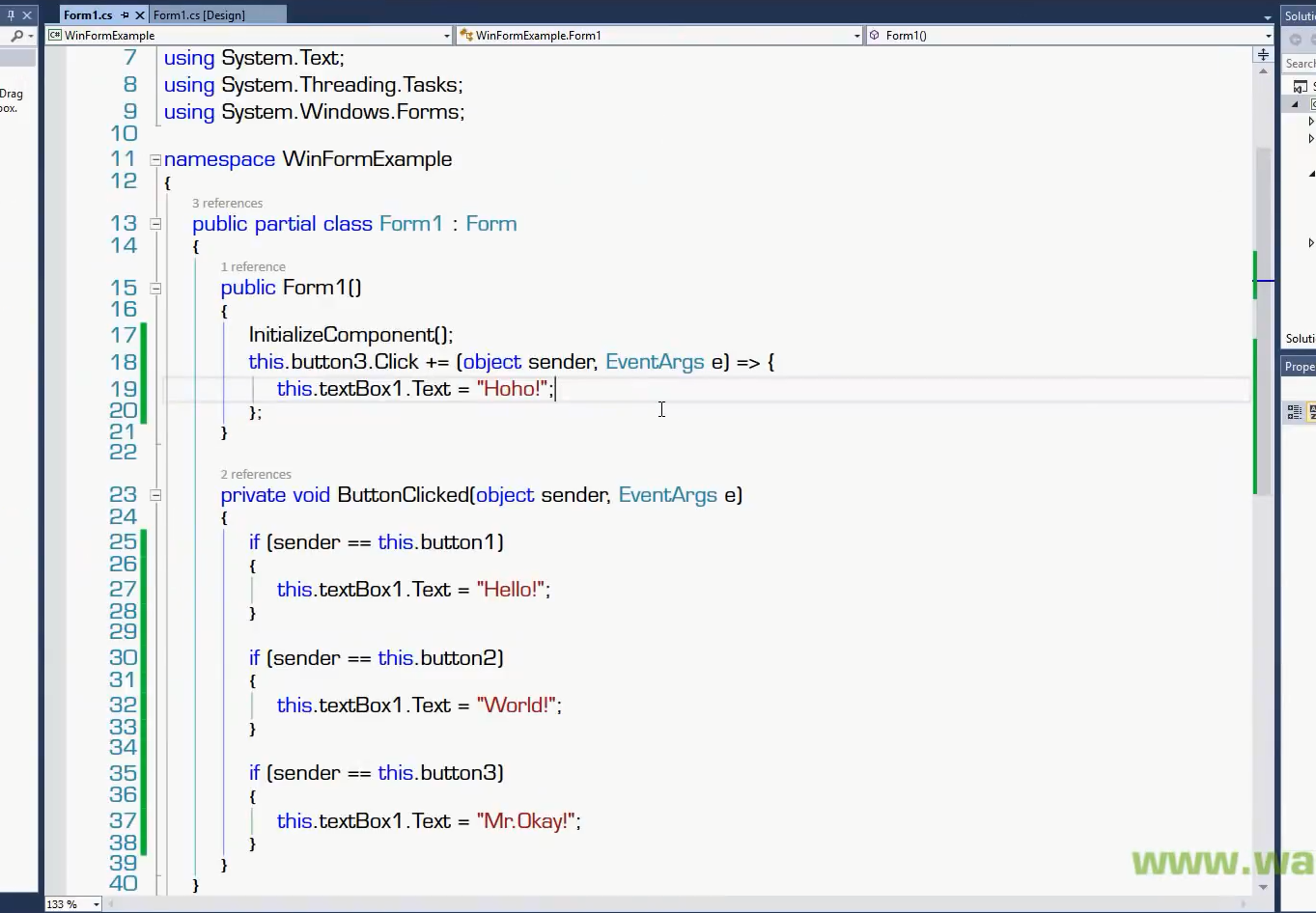
Task: Click the Solution Explorer back button
Action: click(x=1296, y=40)
